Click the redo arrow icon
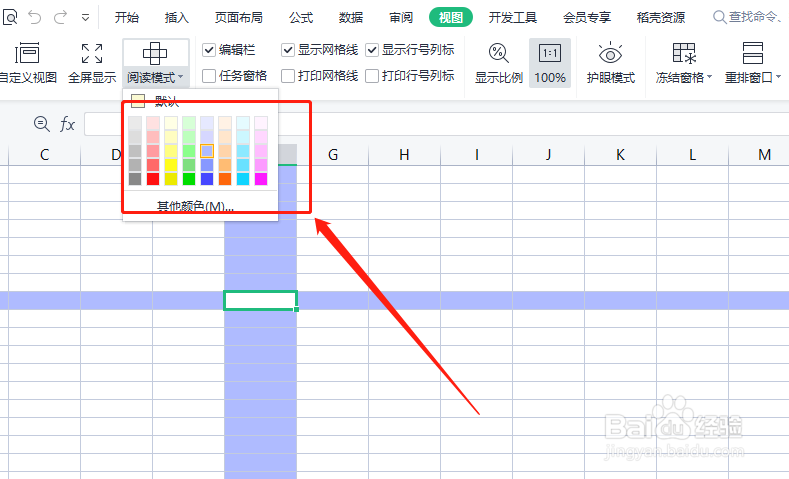789x479 pixels. coord(60,18)
